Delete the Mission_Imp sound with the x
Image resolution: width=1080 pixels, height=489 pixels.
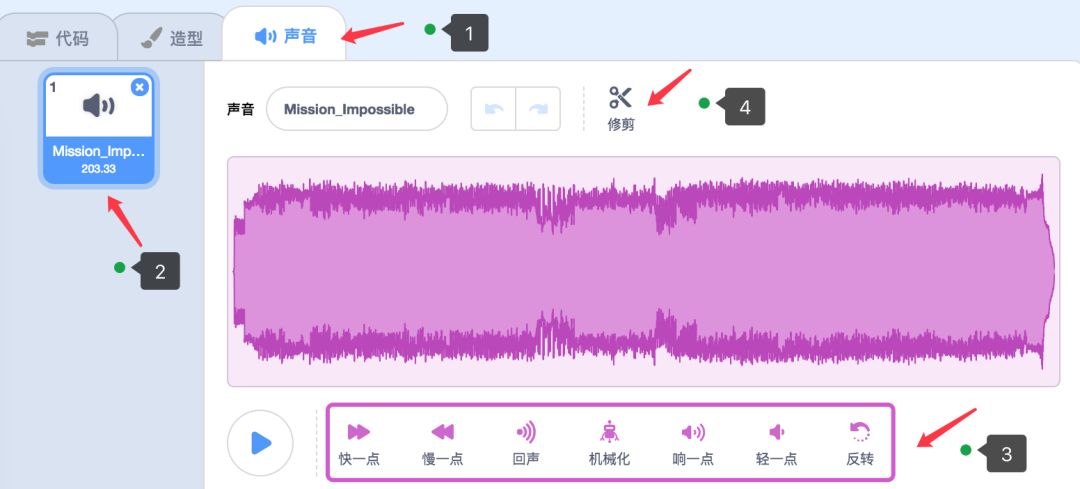[140, 87]
